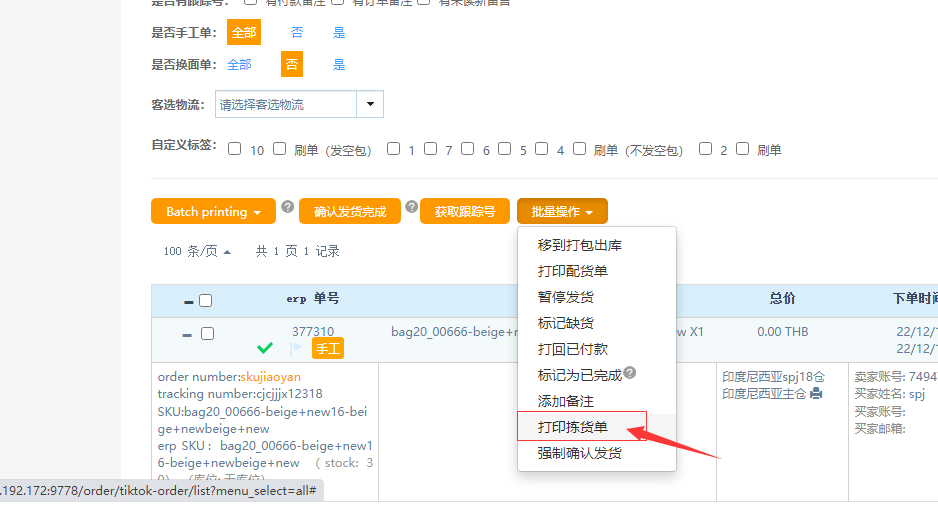Select 否 for 是否换面单 filter
This screenshot has width=938, height=506.
[x=292, y=64]
